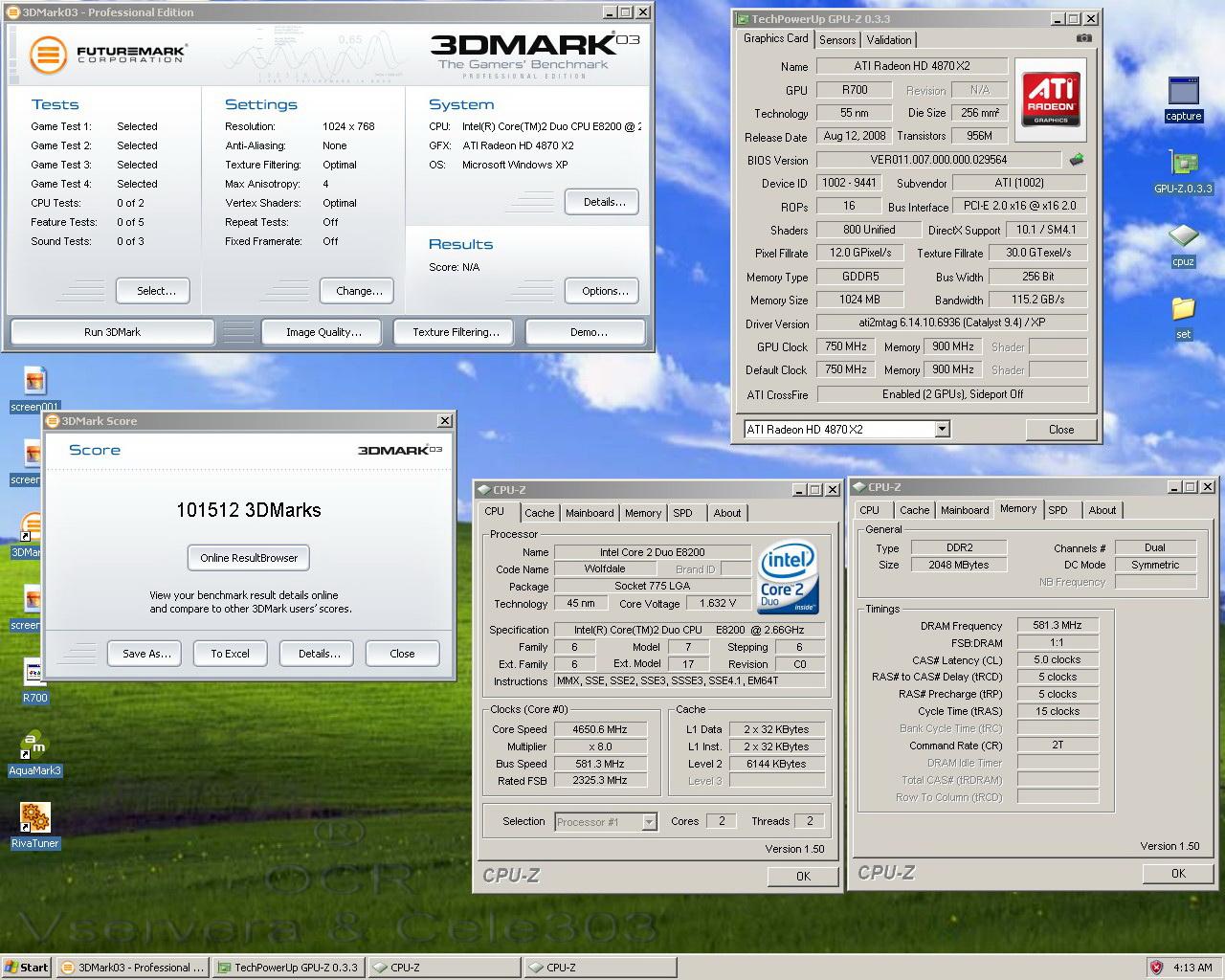Click the GPU-Z Name field value
This screenshot has width=1225, height=980.
pos(911,66)
